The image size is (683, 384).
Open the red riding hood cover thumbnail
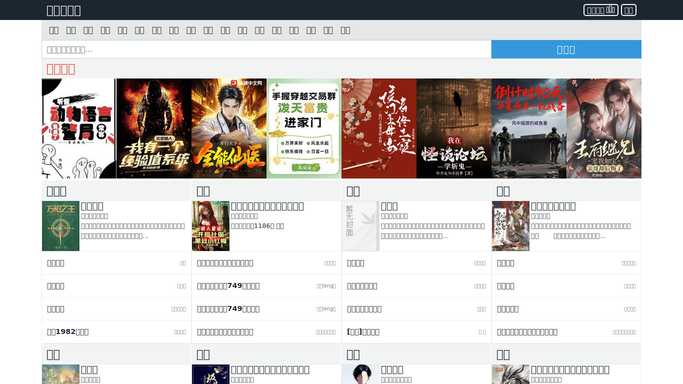(x=210, y=226)
